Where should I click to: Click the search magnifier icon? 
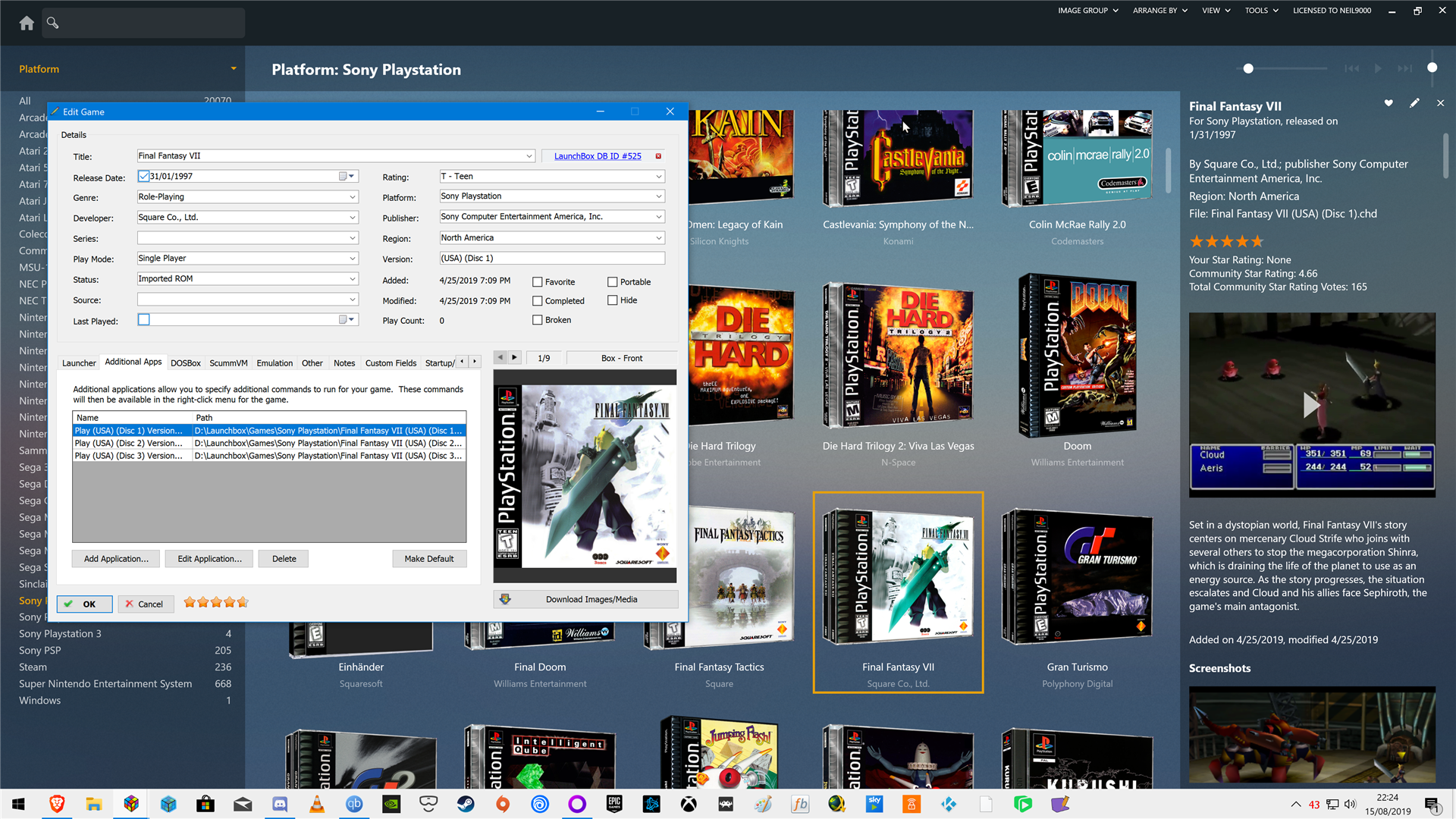(x=52, y=23)
